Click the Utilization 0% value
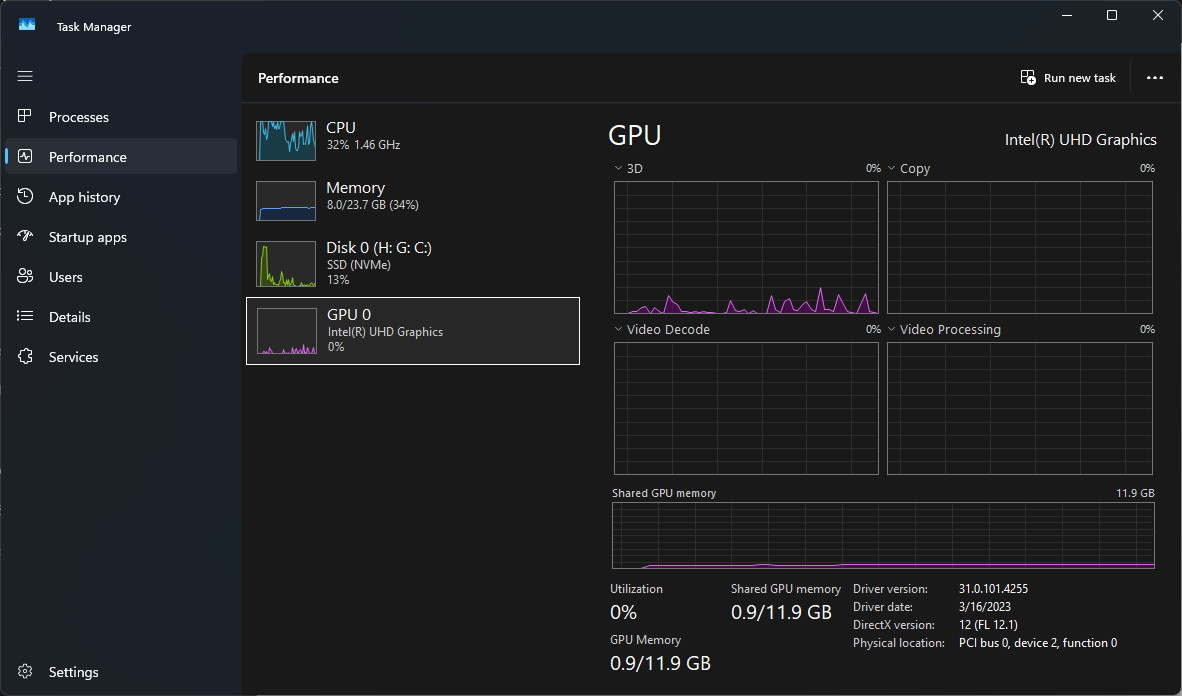The height and width of the screenshot is (696, 1182). coord(623,612)
